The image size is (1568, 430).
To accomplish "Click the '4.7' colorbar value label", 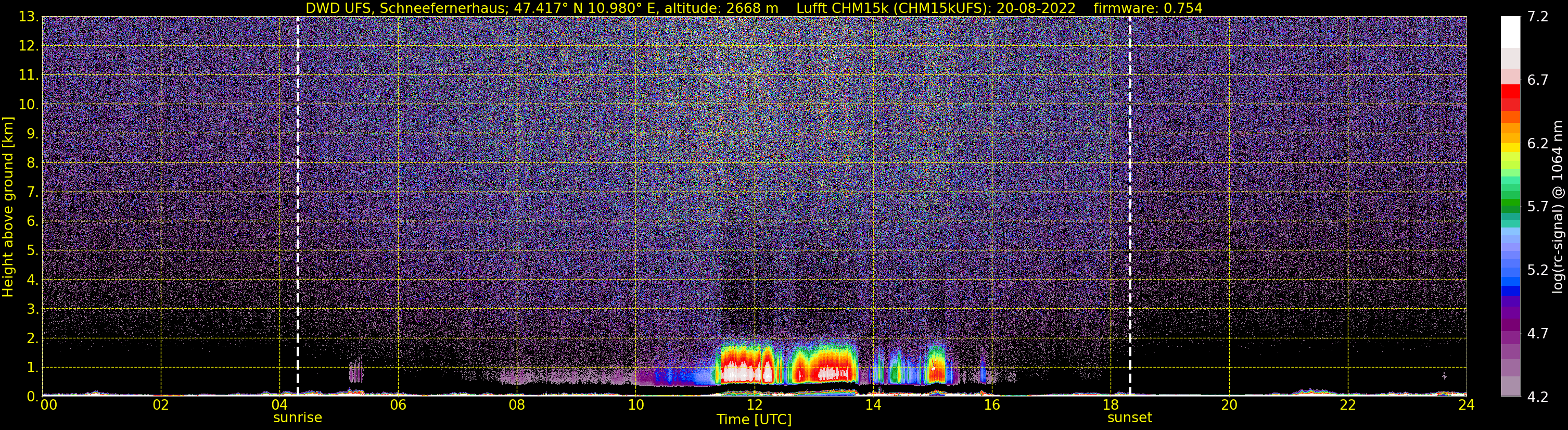I will pos(1538,333).
